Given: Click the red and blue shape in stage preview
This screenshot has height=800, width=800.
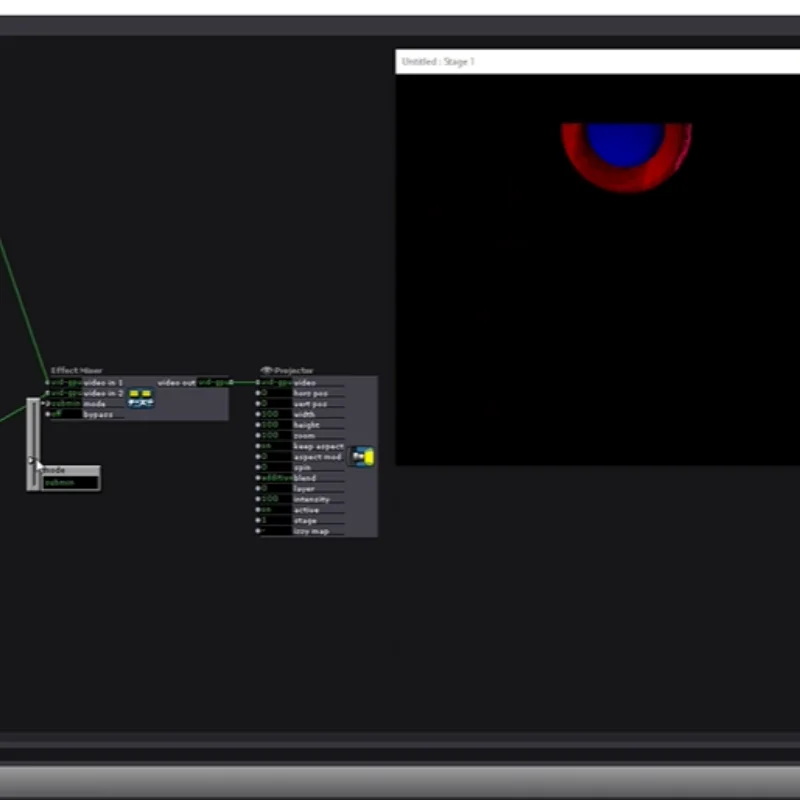Looking at the screenshot, I should [x=626, y=157].
